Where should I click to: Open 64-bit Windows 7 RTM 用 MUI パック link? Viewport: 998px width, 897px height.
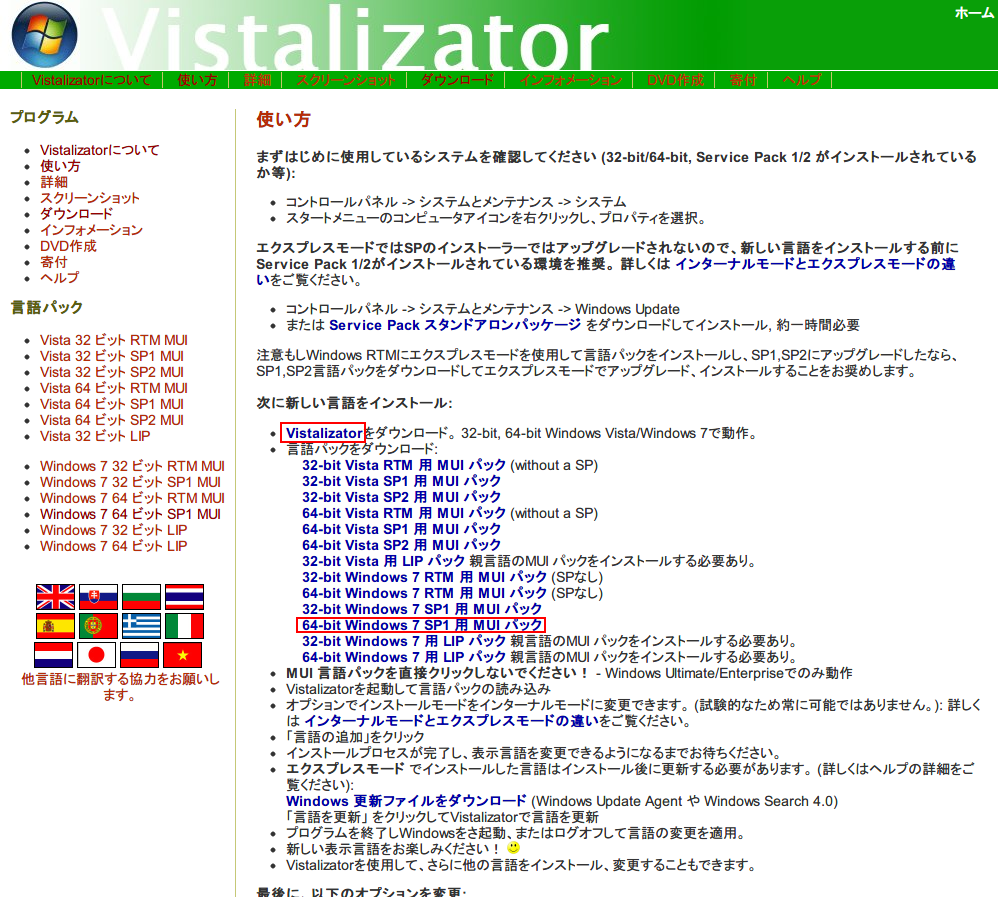pyautogui.click(x=425, y=593)
